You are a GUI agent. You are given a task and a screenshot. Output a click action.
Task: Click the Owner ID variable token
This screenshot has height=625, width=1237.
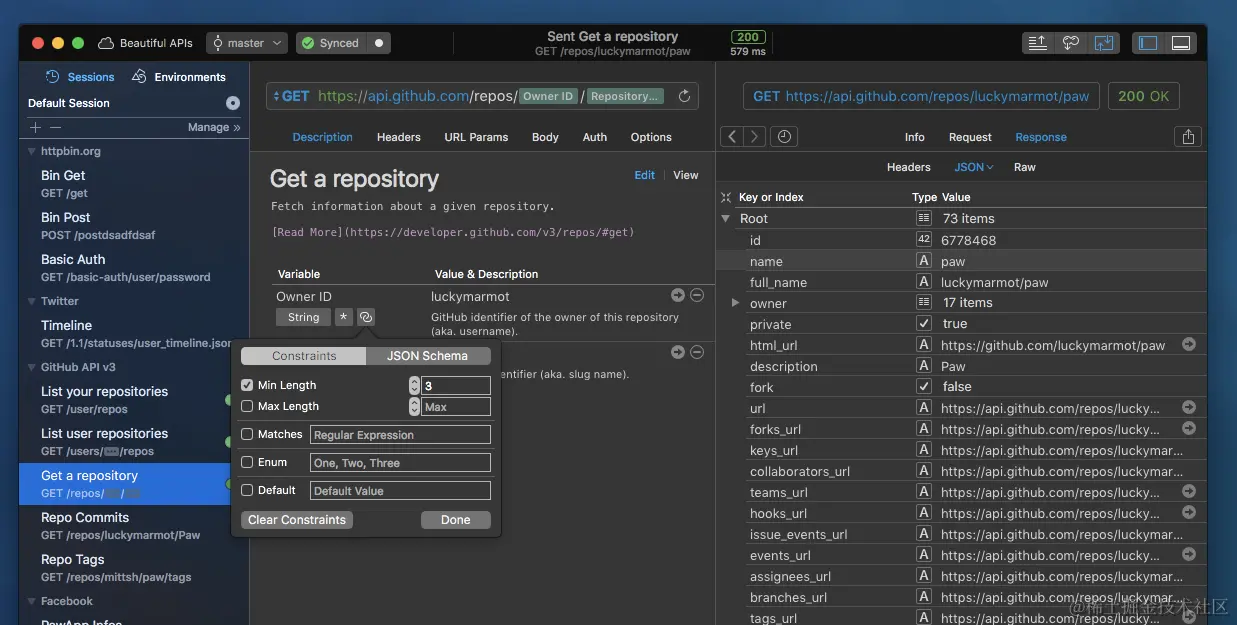pos(549,96)
